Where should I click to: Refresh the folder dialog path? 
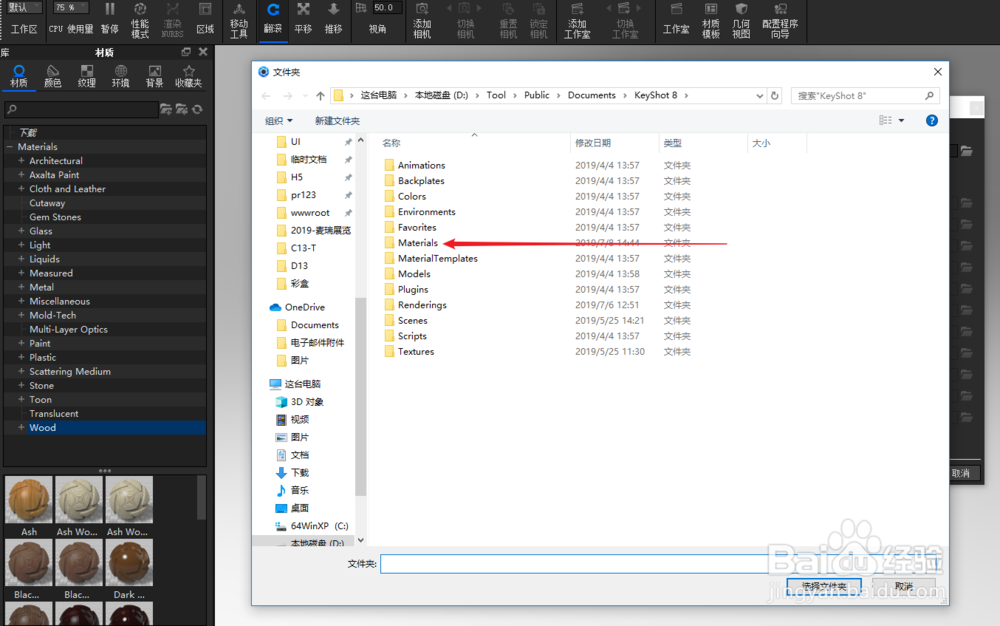coord(774,96)
